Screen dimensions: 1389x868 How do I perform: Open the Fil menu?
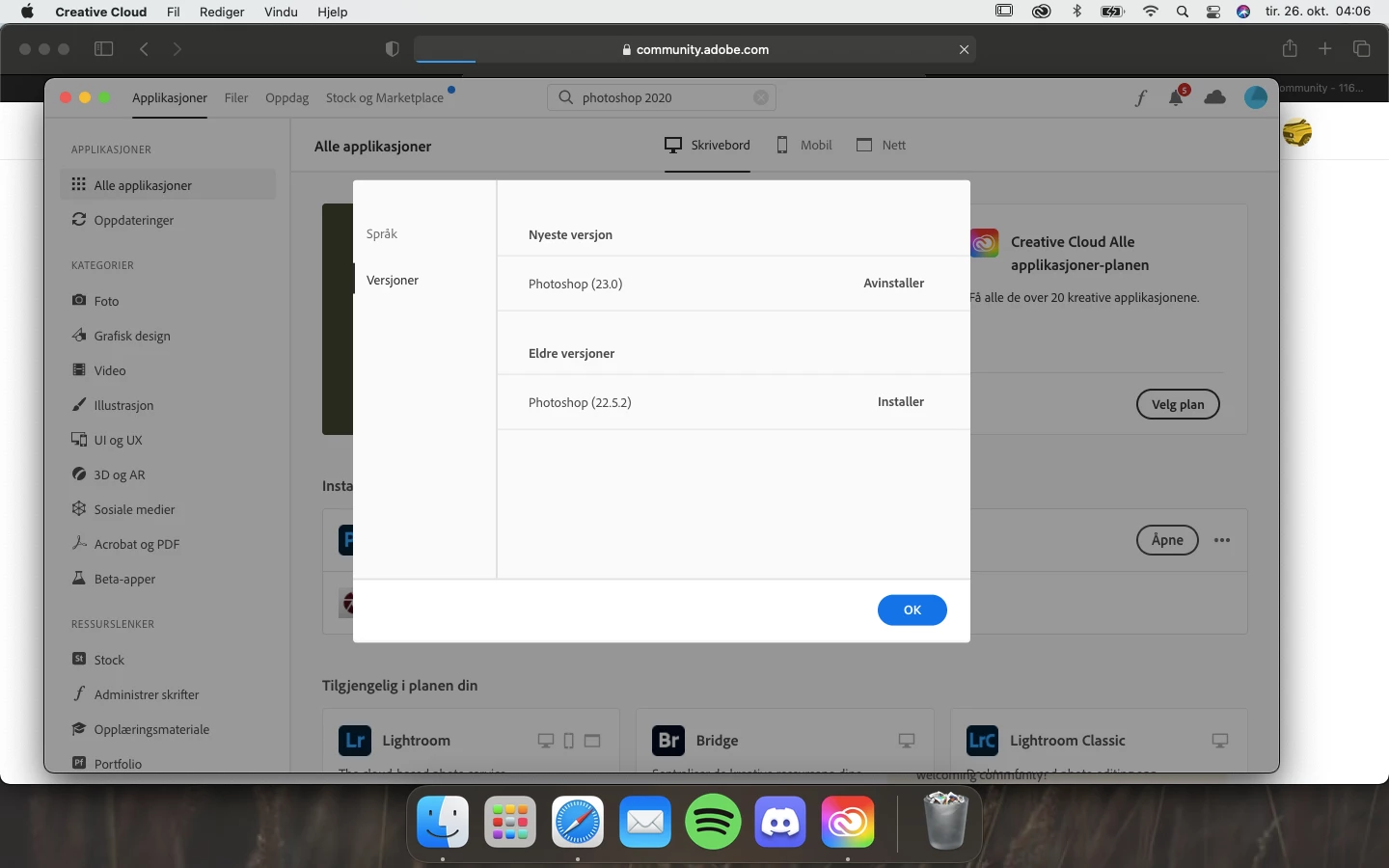click(x=174, y=12)
